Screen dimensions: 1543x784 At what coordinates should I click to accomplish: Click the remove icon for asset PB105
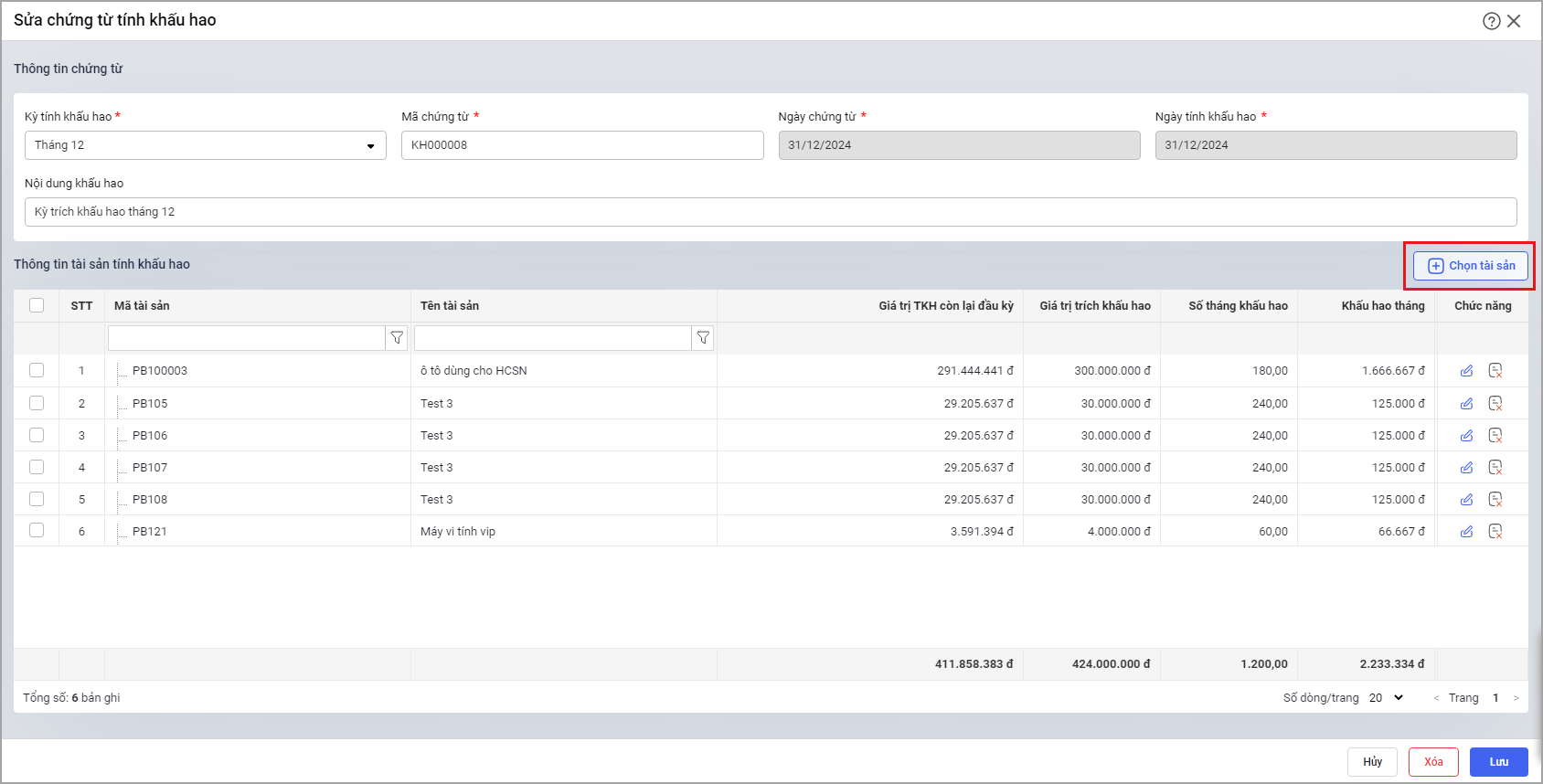point(1495,403)
